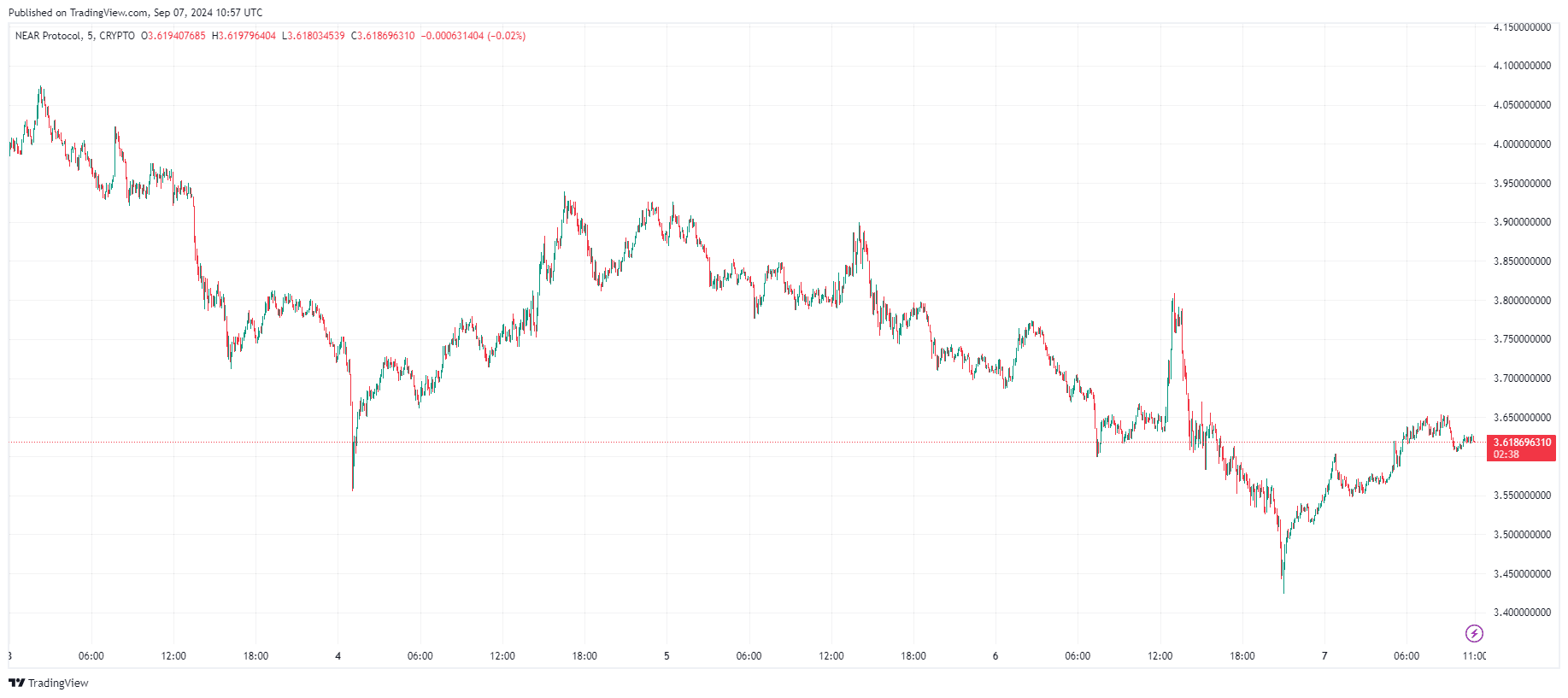Viewport: 1568px width, 698px height.
Task: Click the 4.050000000 price axis label
Action: [x=1522, y=105]
